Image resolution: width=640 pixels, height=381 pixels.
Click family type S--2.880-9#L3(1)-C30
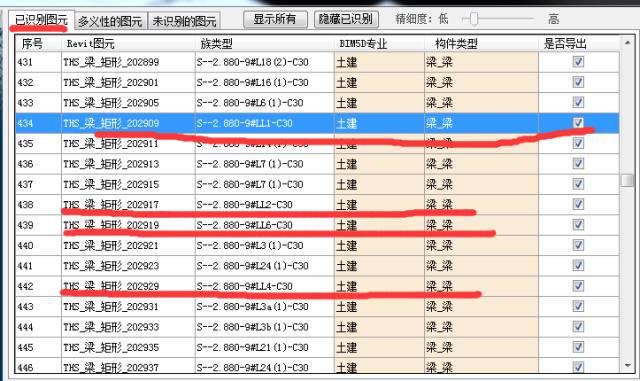[250, 245]
